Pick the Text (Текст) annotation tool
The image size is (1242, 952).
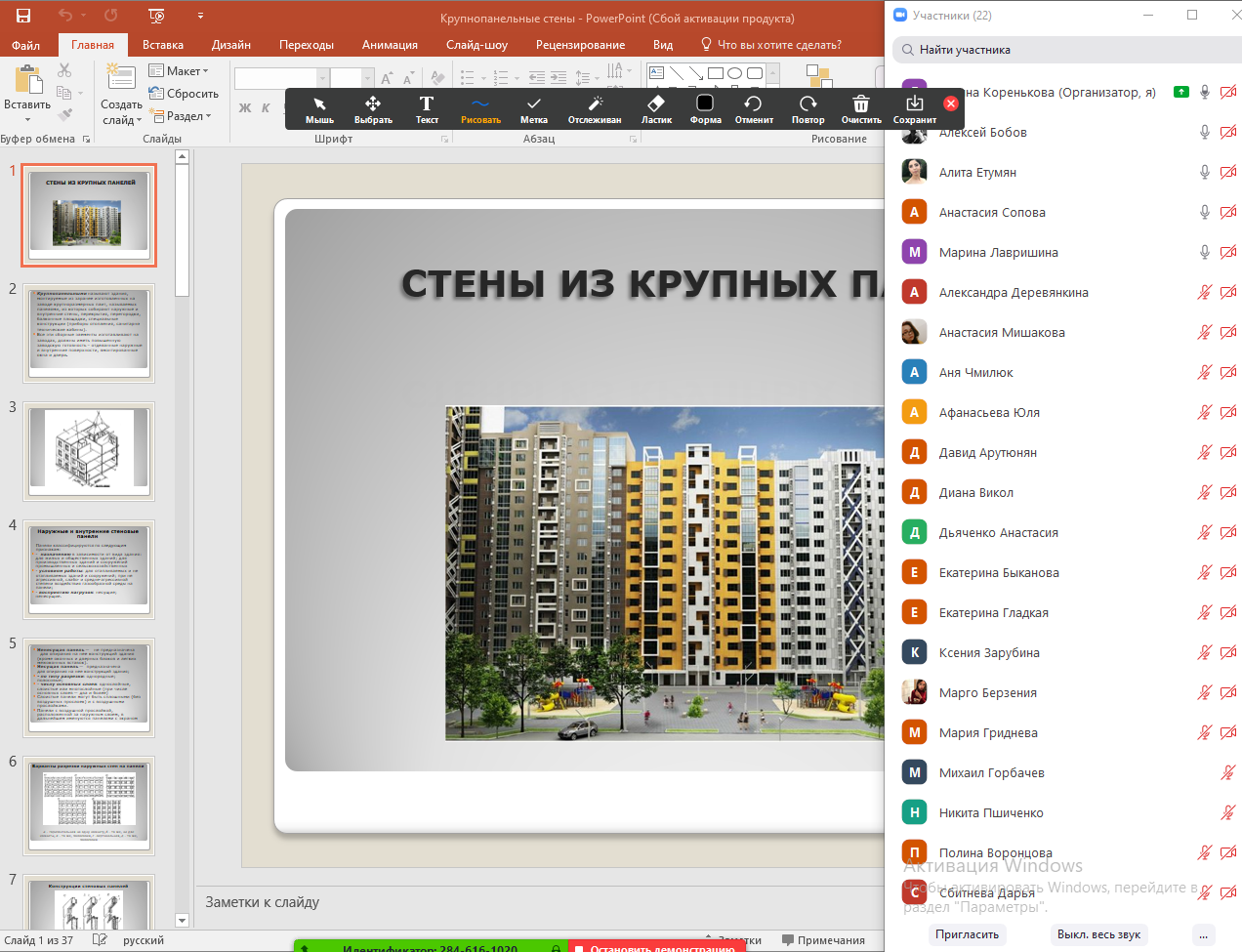click(x=427, y=108)
